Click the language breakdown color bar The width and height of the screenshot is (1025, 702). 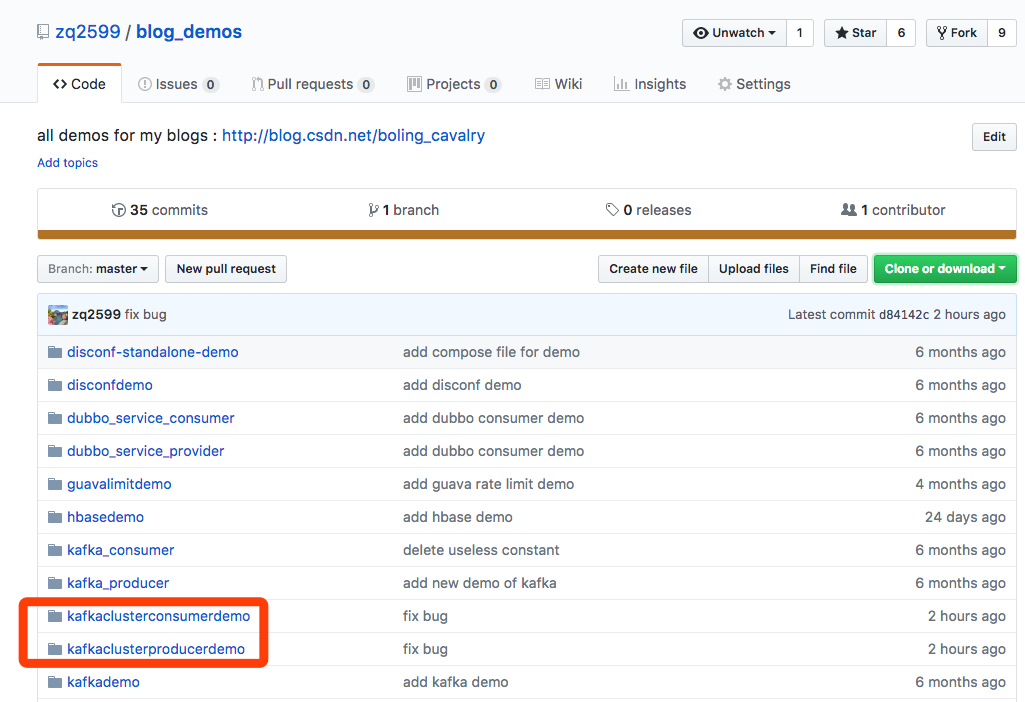(x=527, y=235)
